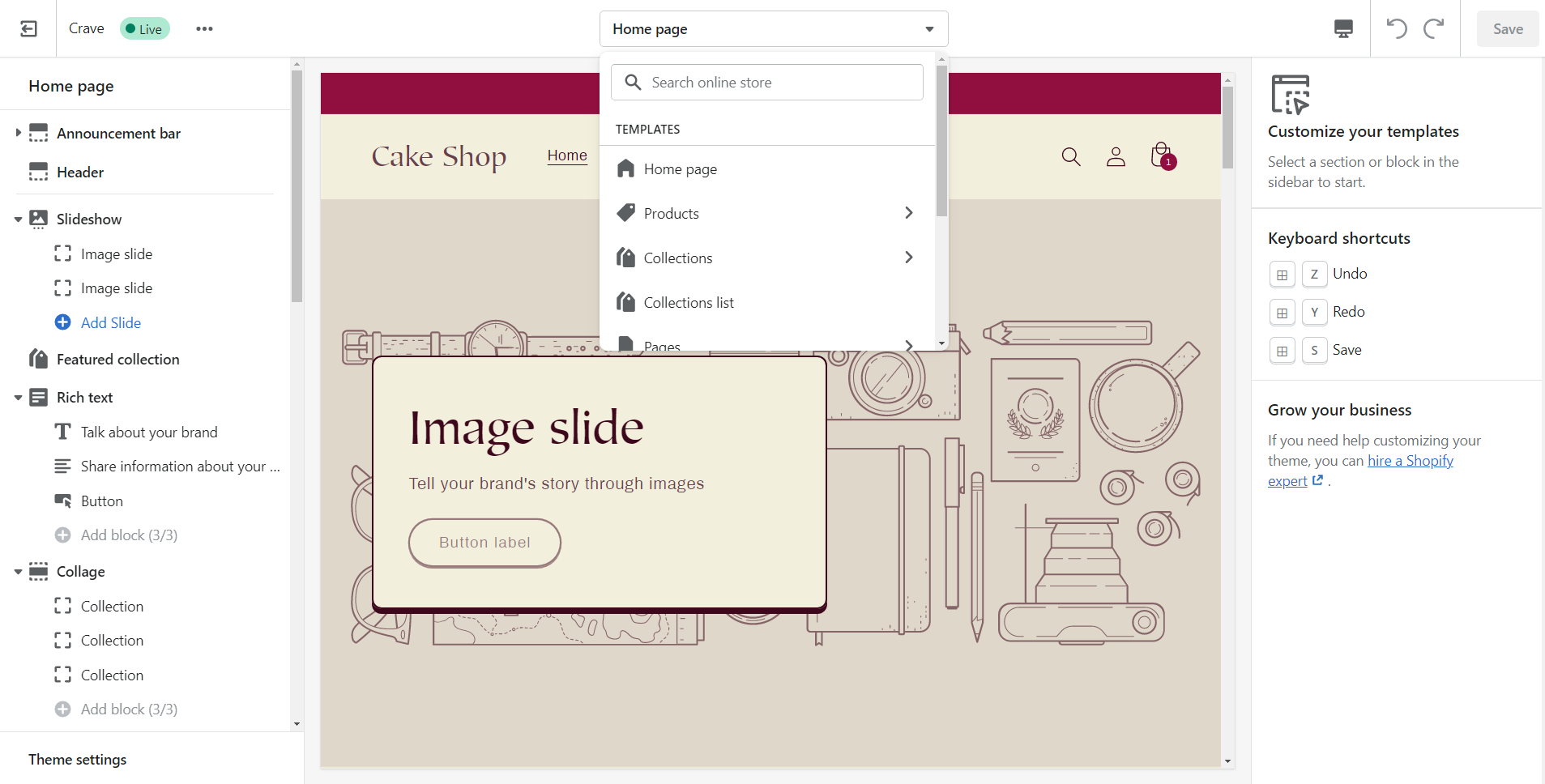Image resolution: width=1545 pixels, height=784 pixels.
Task: Click the Live status badge
Action: (144, 29)
